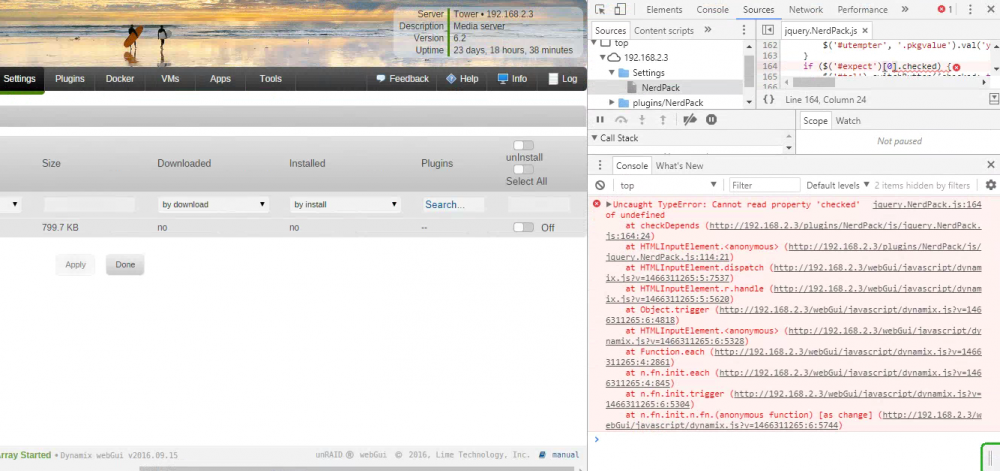Open the VMs menu in webGui
Screen dimensions: 1000x471
[170, 79]
